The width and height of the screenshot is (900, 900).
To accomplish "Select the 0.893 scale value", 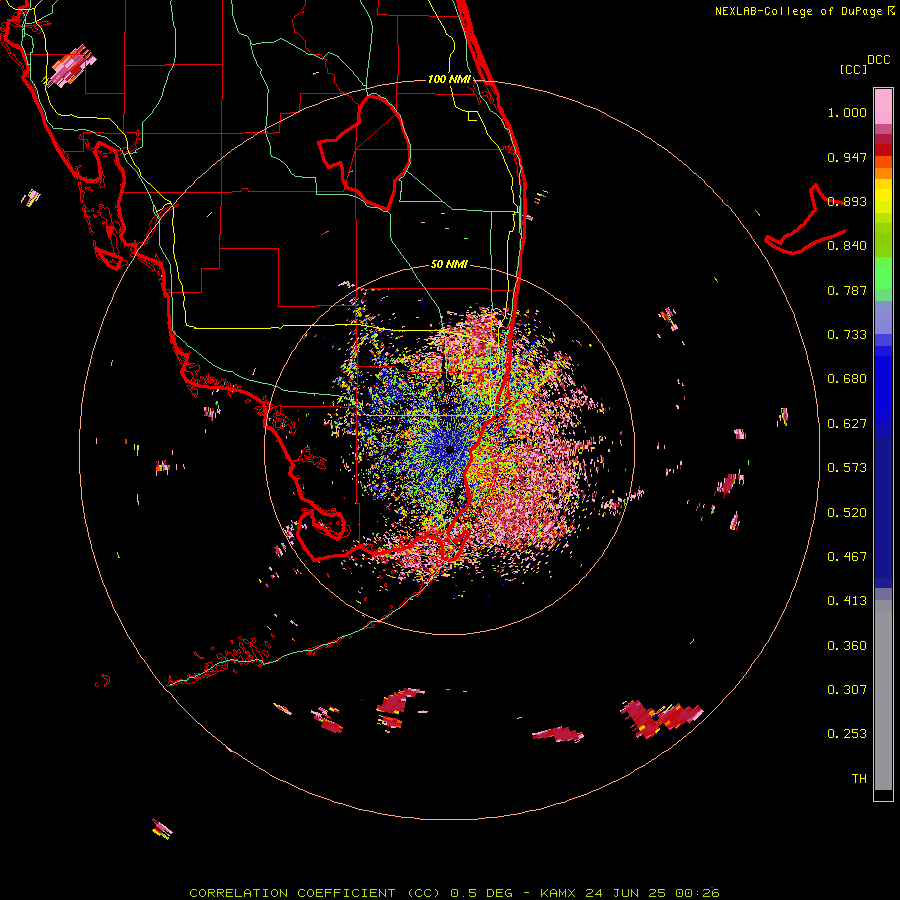I will pyautogui.click(x=847, y=201).
